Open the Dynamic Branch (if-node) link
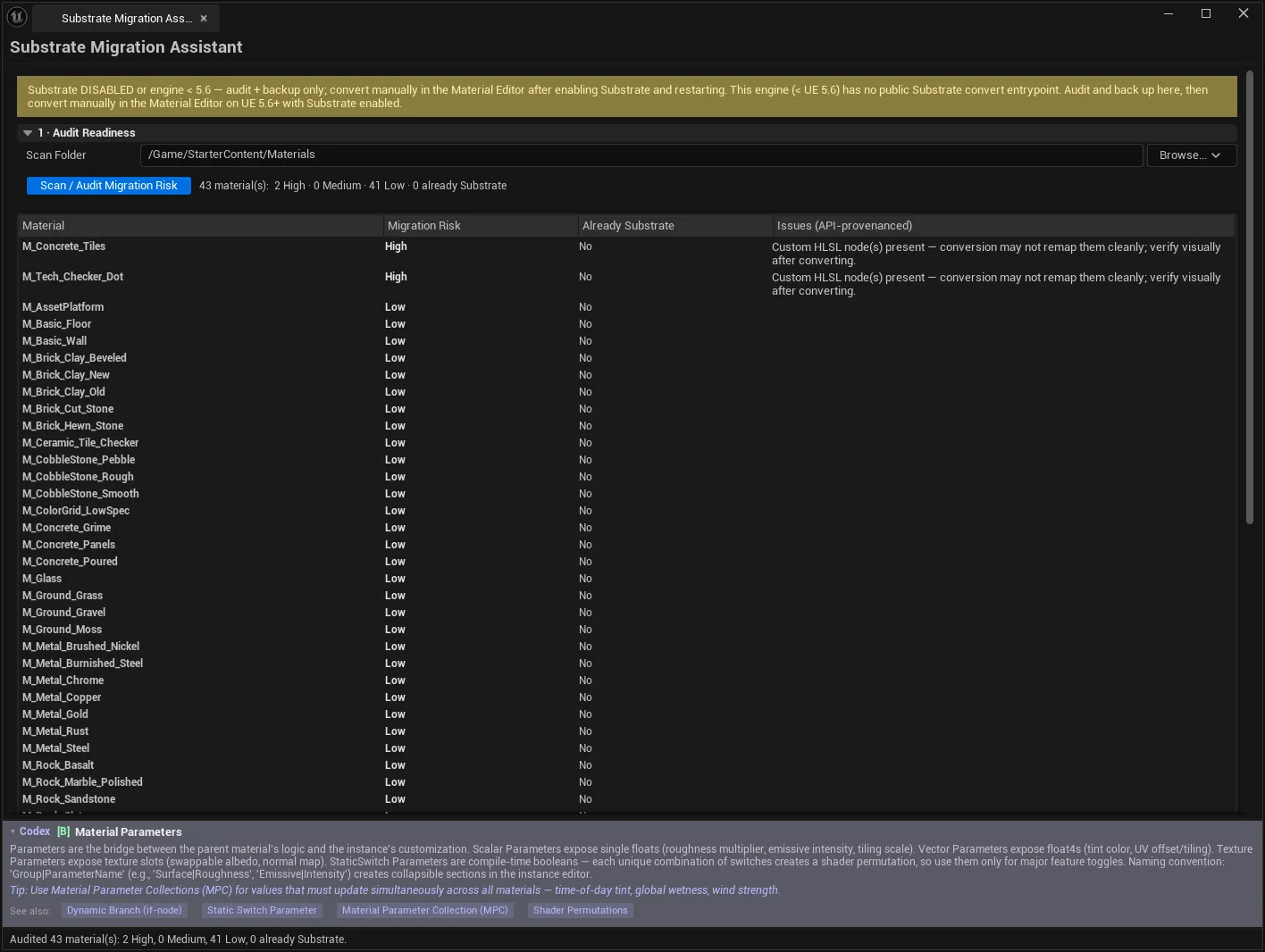 (x=124, y=911)
